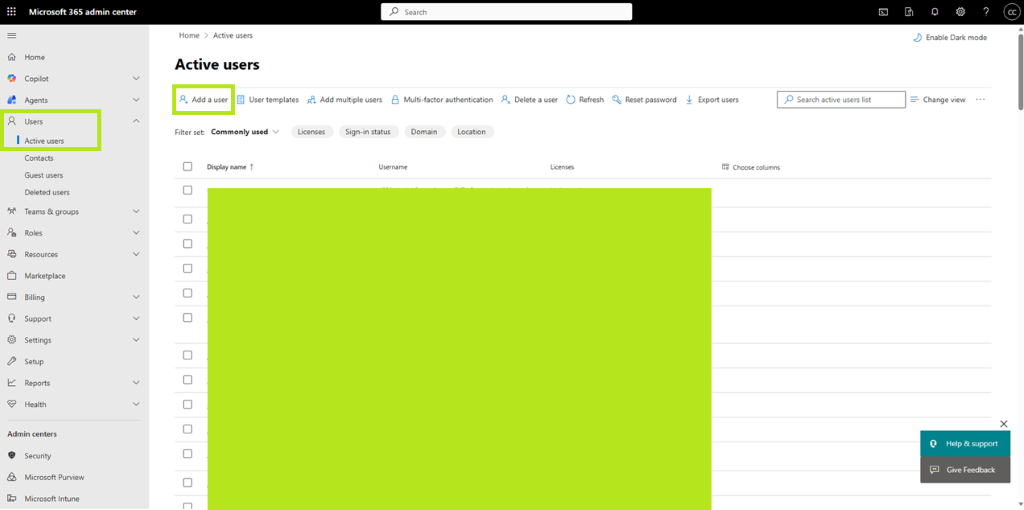Apply the Domain filter
The height and width of the screenshot is (510, 1024).
424,132
